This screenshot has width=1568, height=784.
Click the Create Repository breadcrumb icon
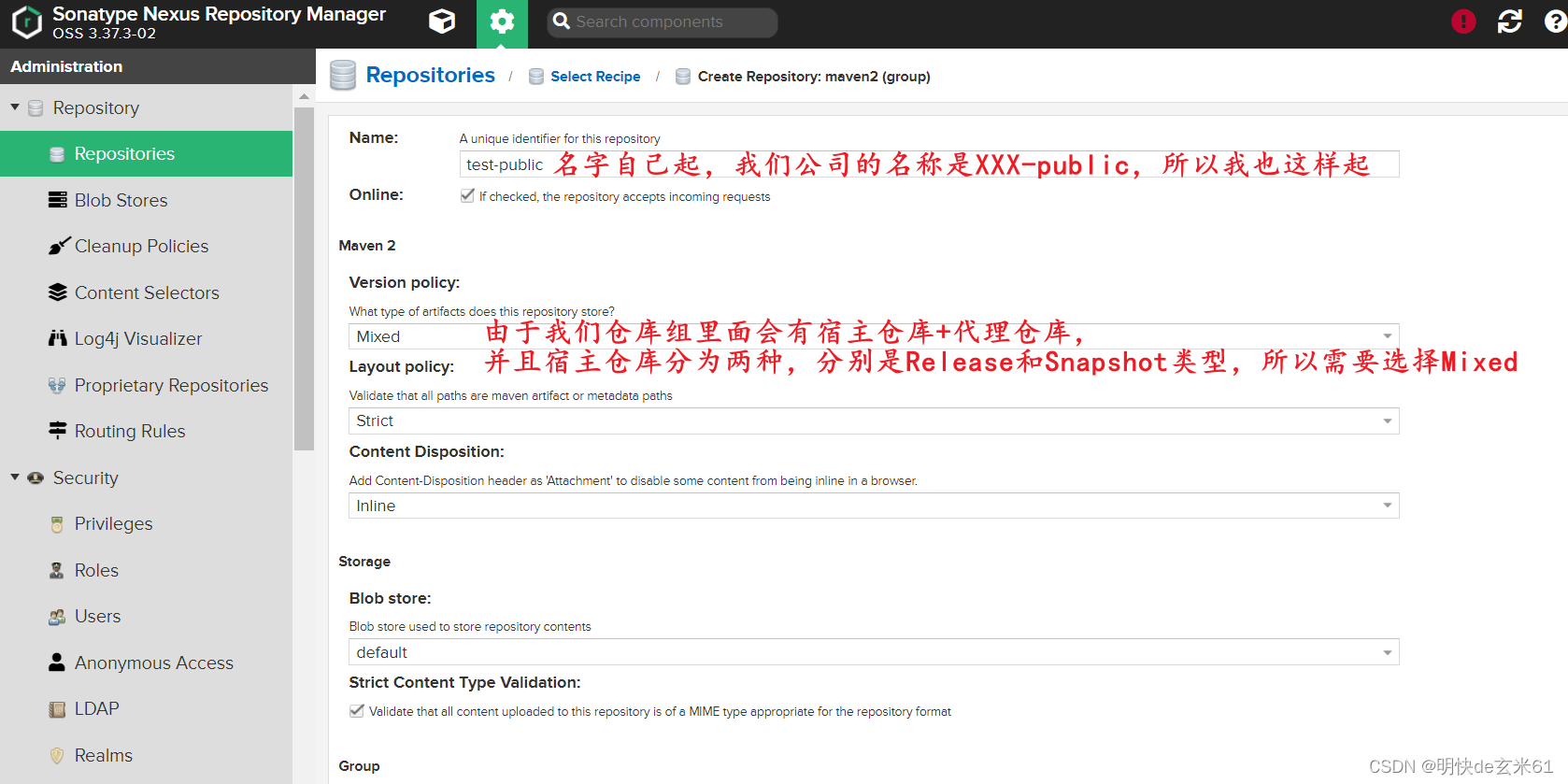[683, 77]
